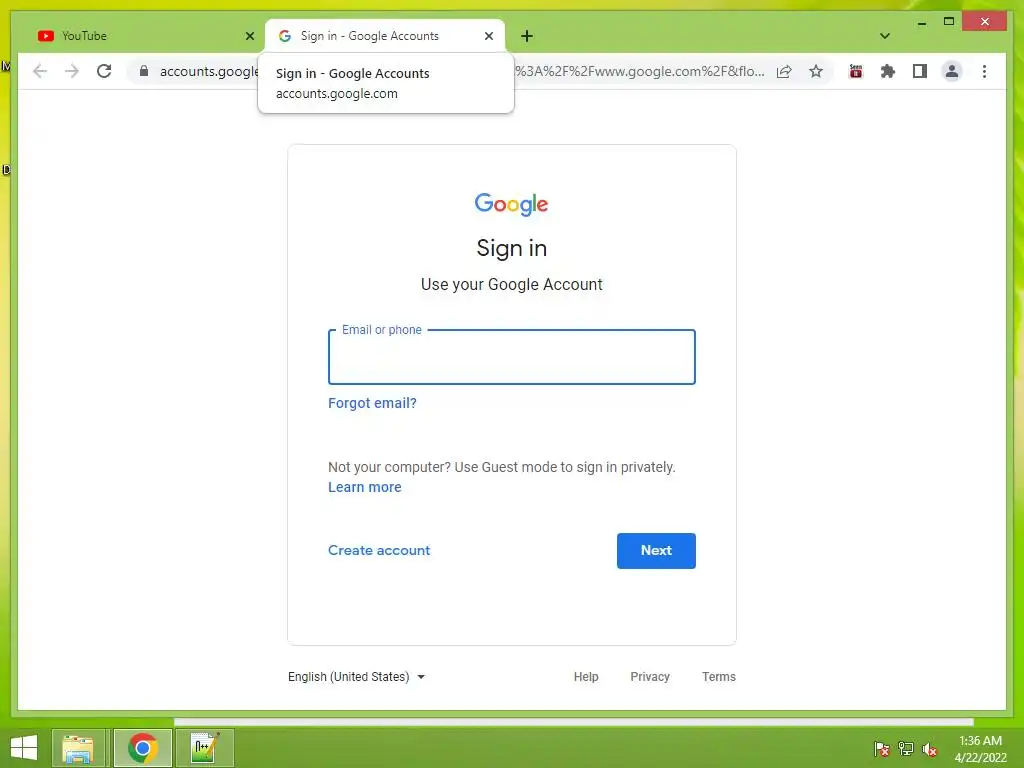Focus the Email or phone input field
The image size is (1024, 768).
click(511, 357)
